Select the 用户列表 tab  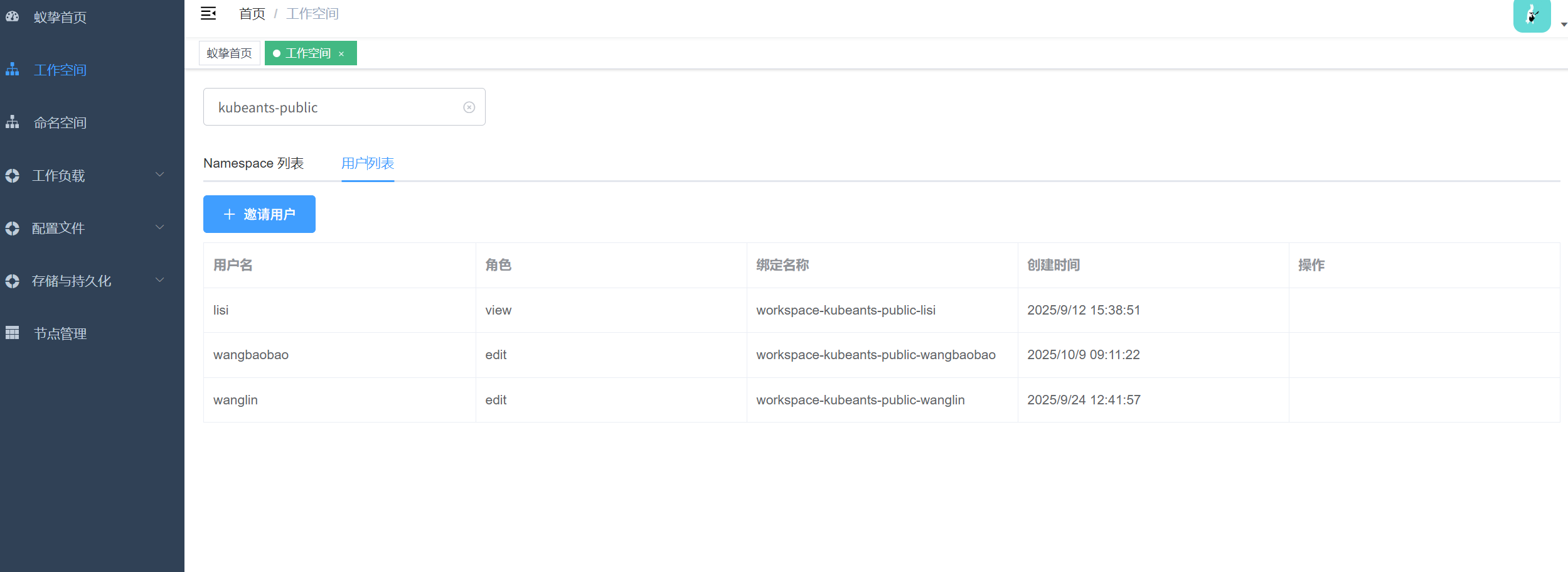(368, 163)
